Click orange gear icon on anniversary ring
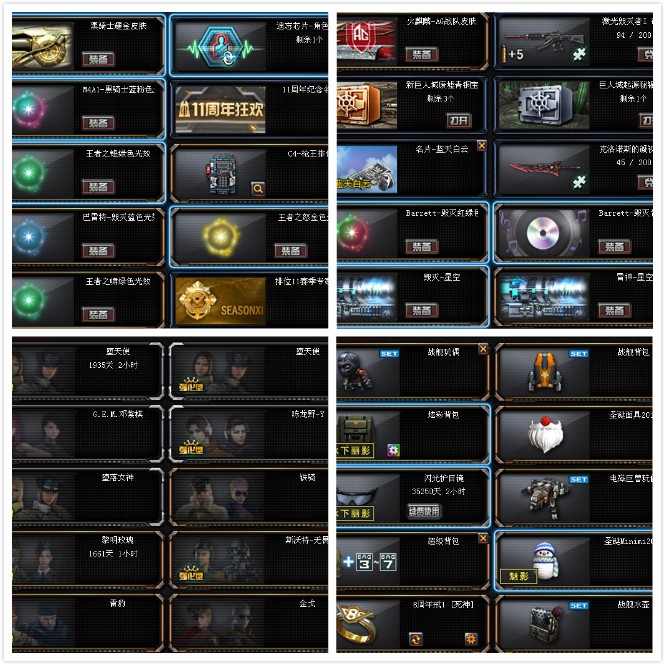 pyautogui.click(x=471, y=639)
